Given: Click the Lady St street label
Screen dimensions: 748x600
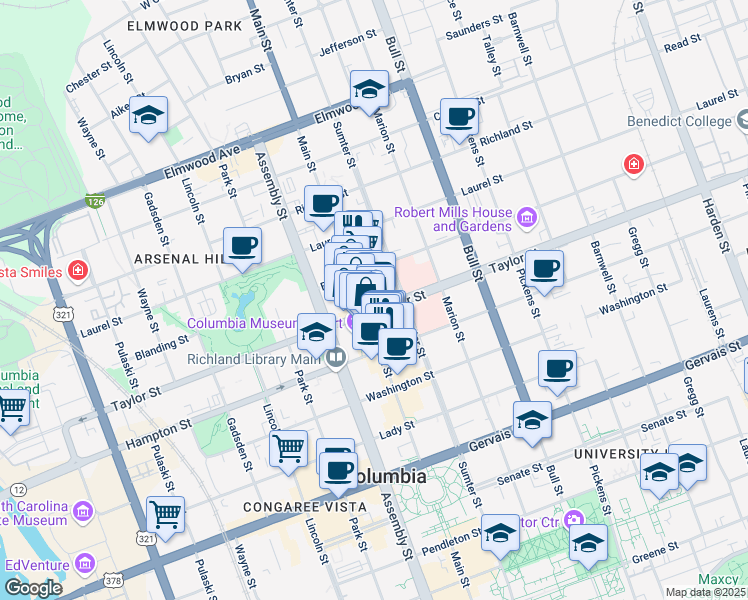Looking at the screenshot, I should coord(397,430).
